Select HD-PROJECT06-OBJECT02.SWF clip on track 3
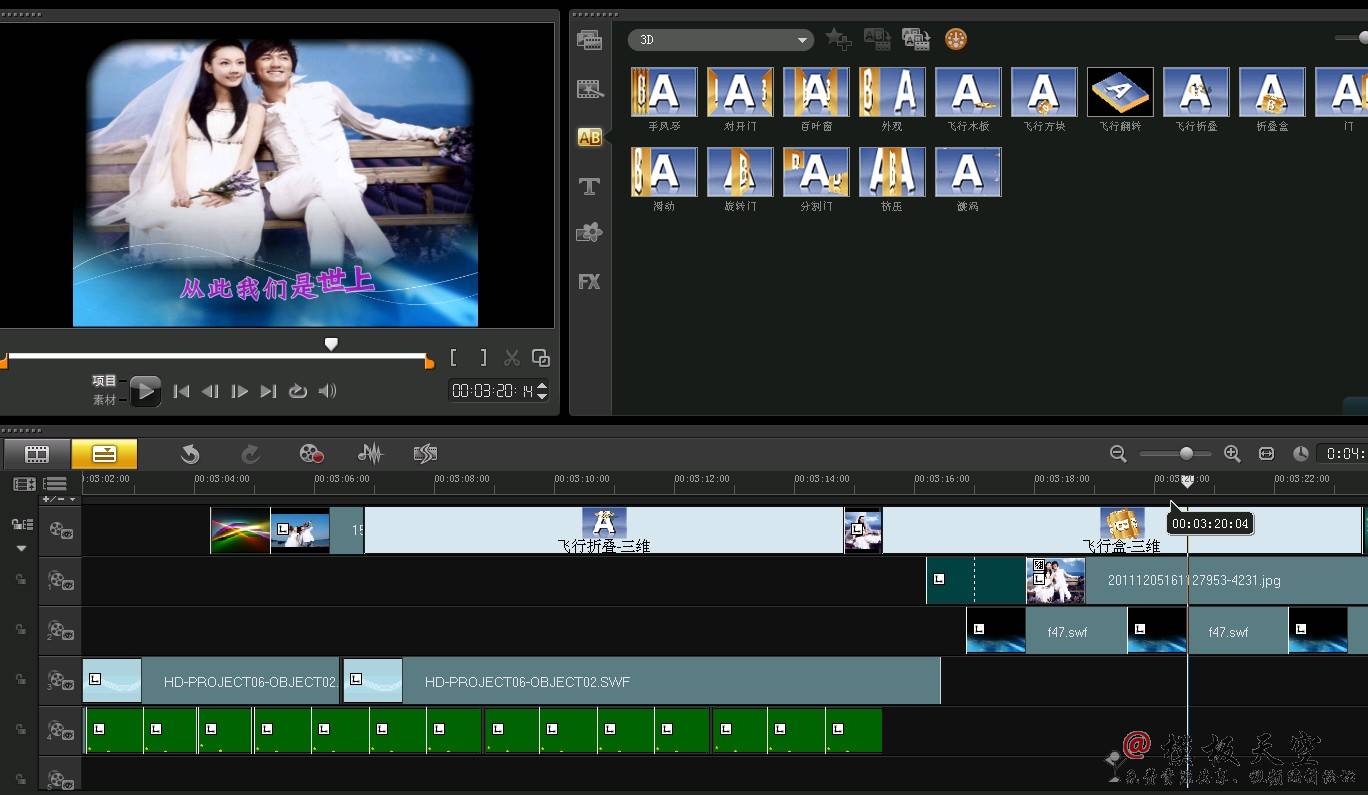 pos(641,680)
